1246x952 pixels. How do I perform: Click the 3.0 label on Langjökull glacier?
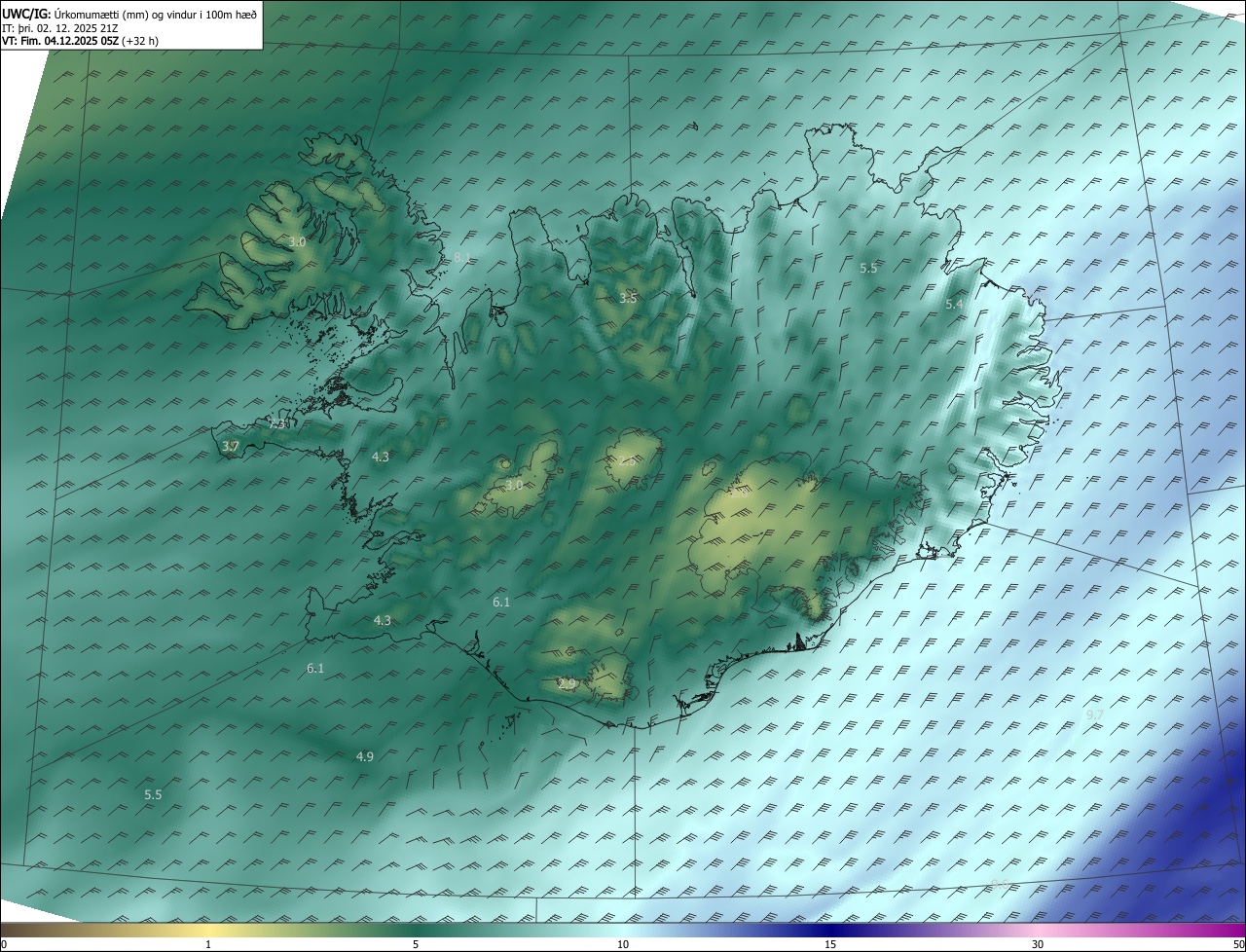pyautogui.click(x=514, y=485)
